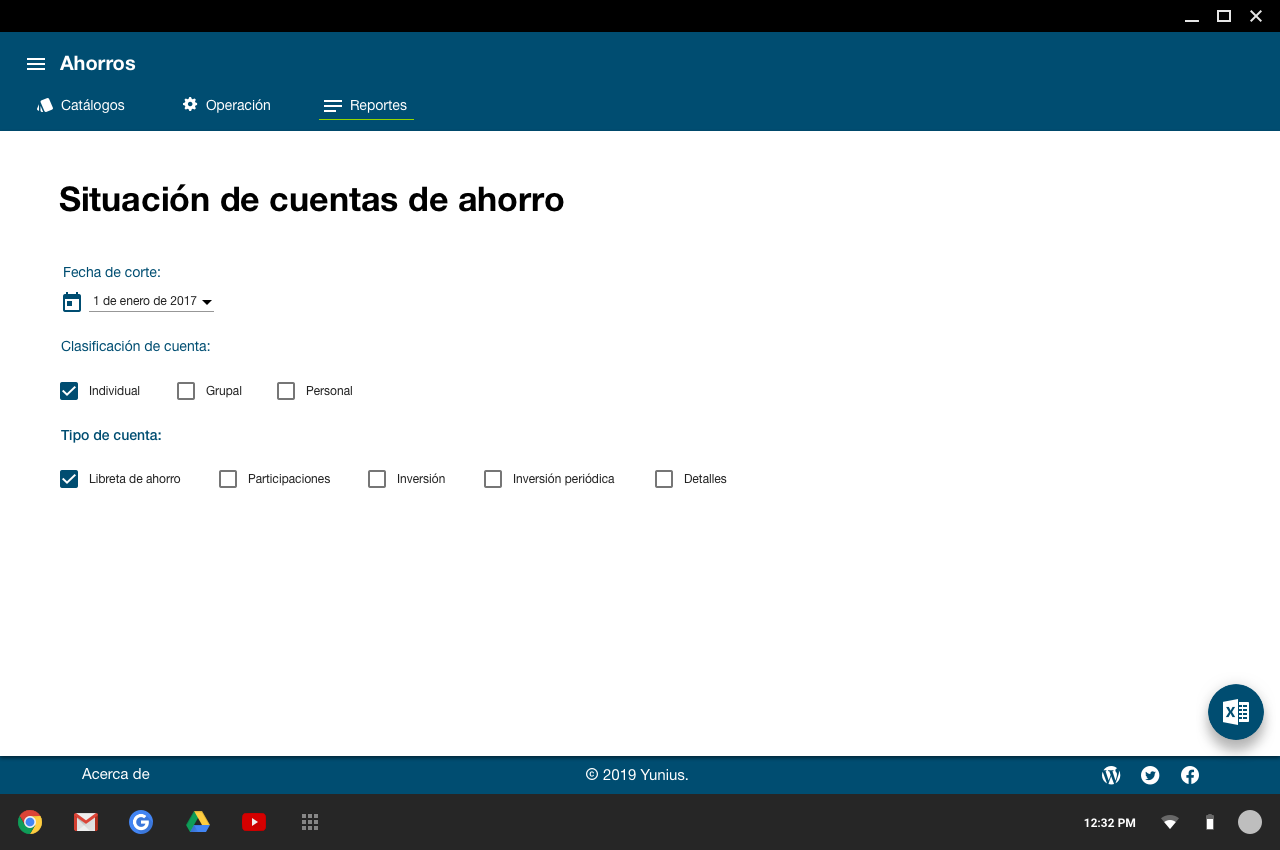The height and width of the screenshot is (850, 1280).
Task: Uncheck the Individual account classification
Action: tap(69, 391)
